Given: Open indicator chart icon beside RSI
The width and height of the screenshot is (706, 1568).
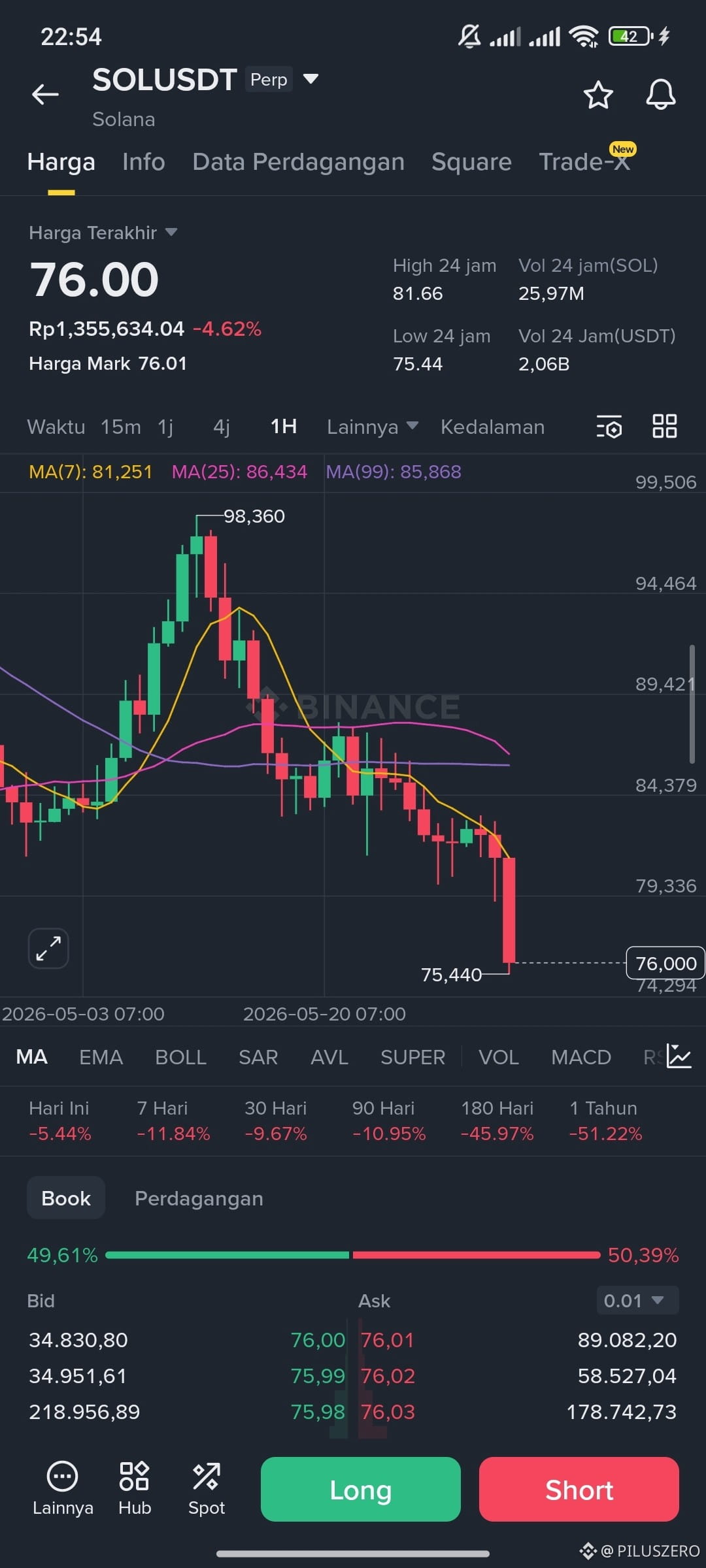Looking at the screenshot, I should (x=679, y=1056).
